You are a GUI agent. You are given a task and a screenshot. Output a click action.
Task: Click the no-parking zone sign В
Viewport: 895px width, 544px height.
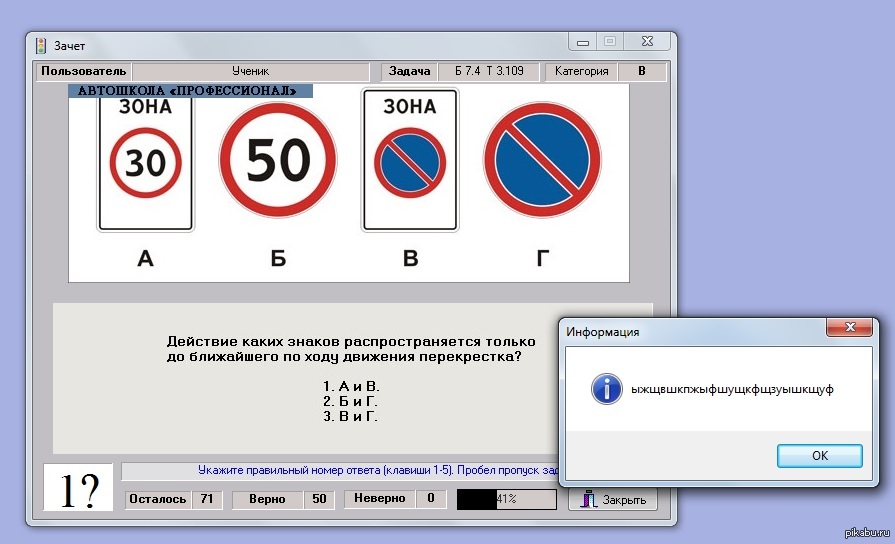pos(410,160)
